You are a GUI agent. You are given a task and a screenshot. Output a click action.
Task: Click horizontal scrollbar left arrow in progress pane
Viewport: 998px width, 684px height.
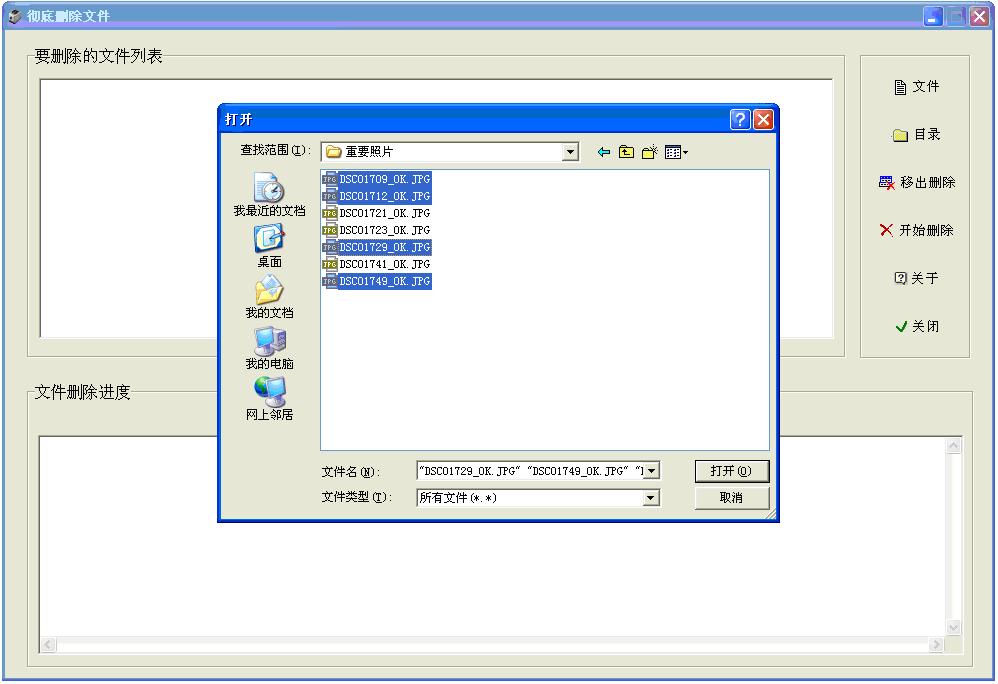pyautogui.click(x=48, y=645)
